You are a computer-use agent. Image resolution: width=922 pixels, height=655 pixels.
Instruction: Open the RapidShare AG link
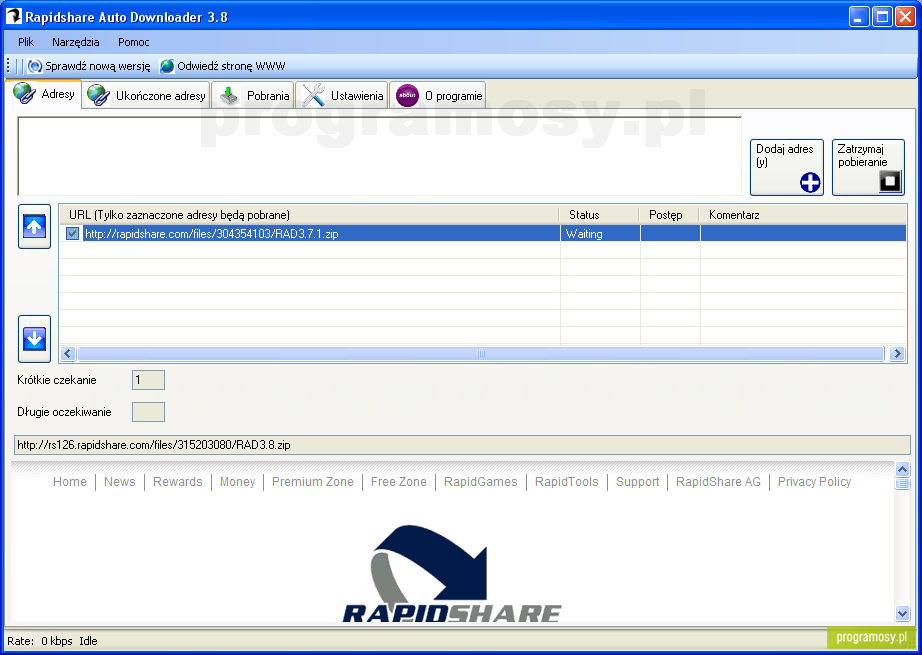point(718,482)
